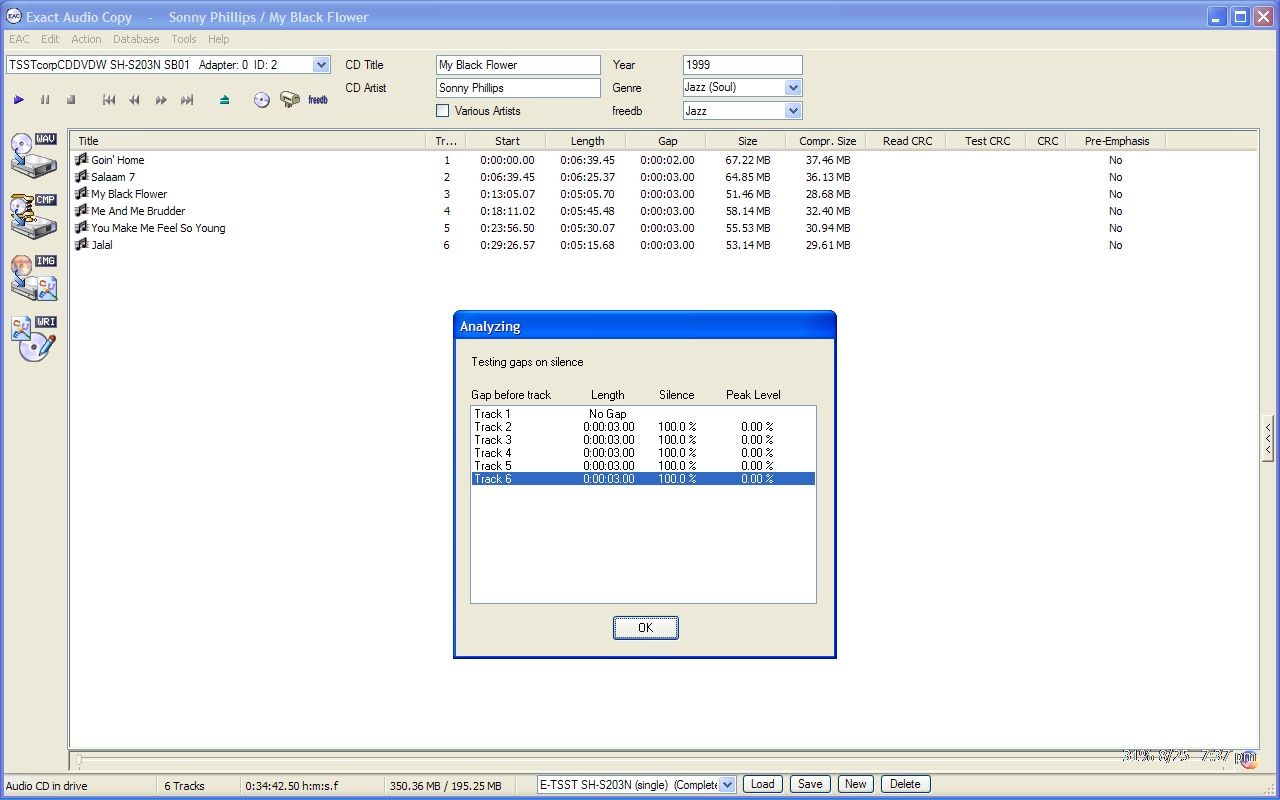Sort by Title column header
The width and height of the screenshot is (1280, 800).
(x=248, y=141)
